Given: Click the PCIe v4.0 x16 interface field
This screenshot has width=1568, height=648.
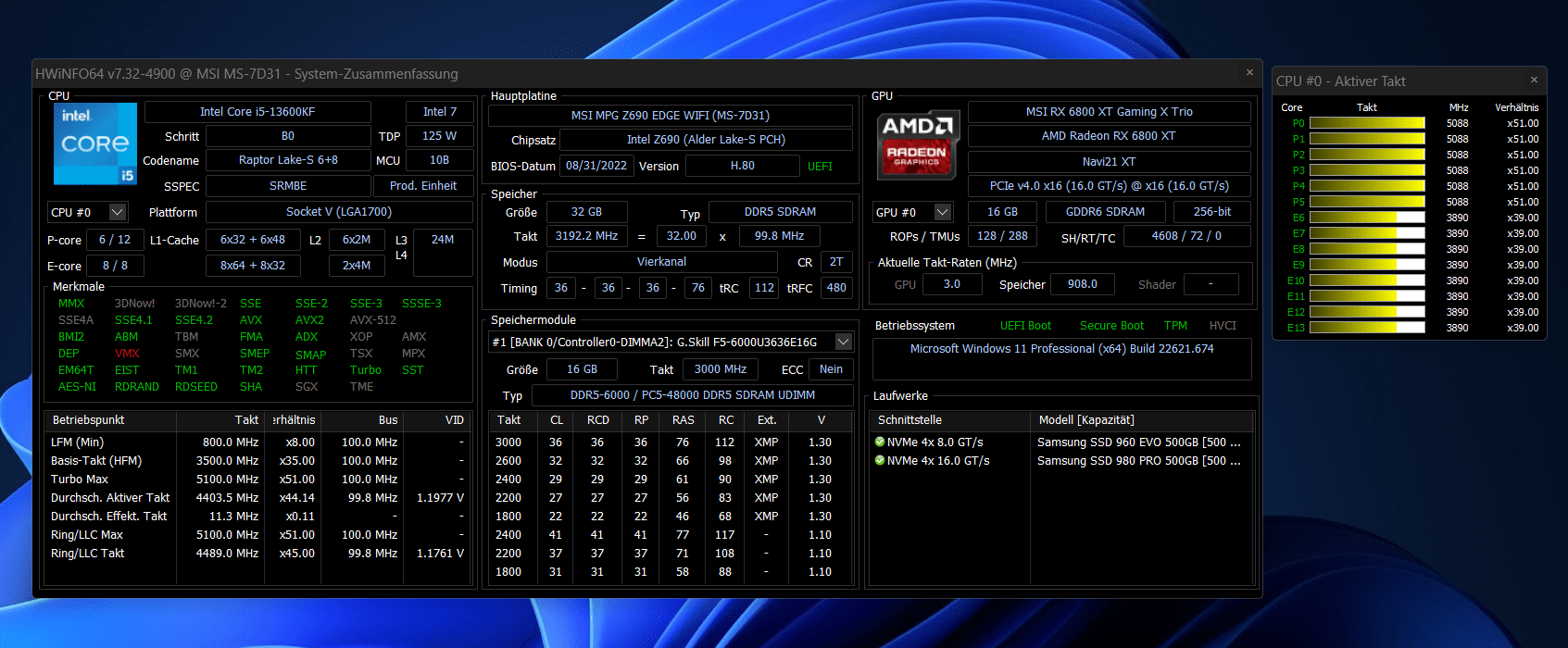Looking at the screenshot, I should point(1110,186).
